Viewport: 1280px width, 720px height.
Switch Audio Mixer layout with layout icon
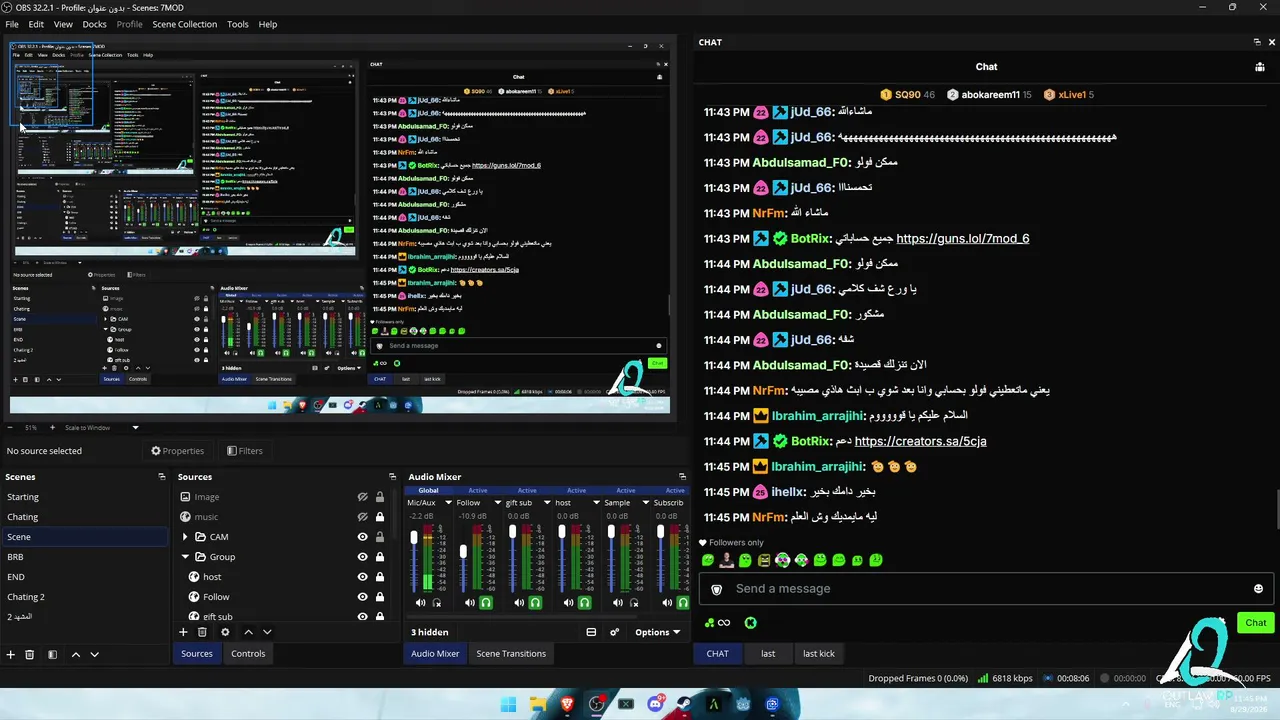(x=591, y=632)
